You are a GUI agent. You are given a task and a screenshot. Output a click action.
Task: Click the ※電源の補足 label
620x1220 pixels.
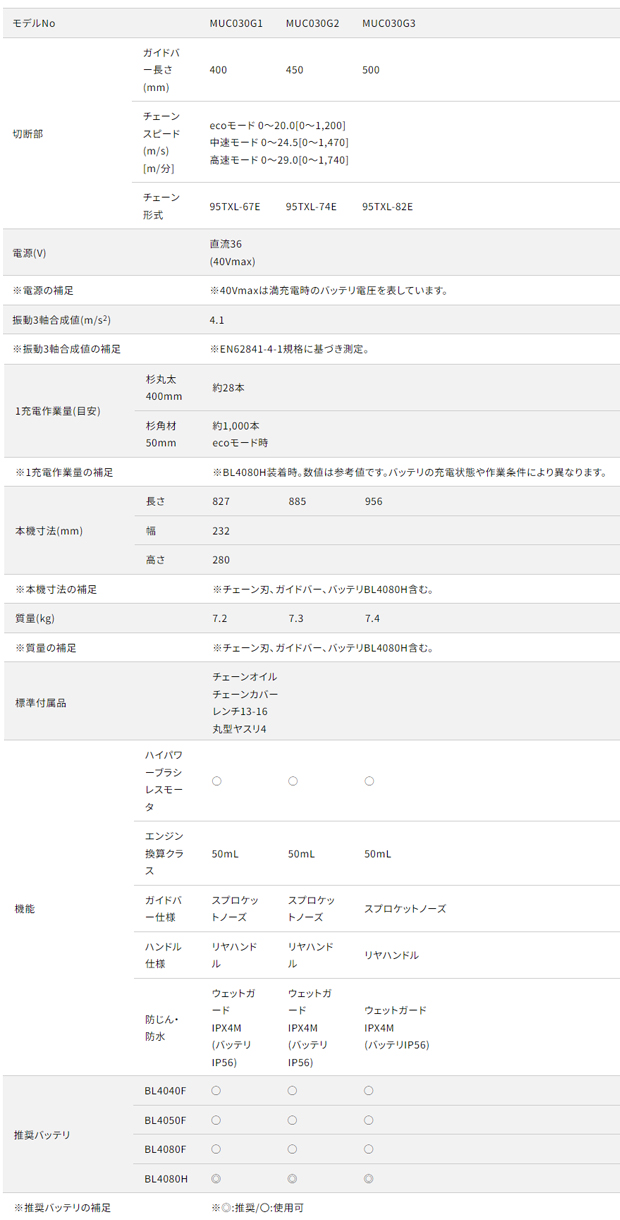(x=42, y=290)
